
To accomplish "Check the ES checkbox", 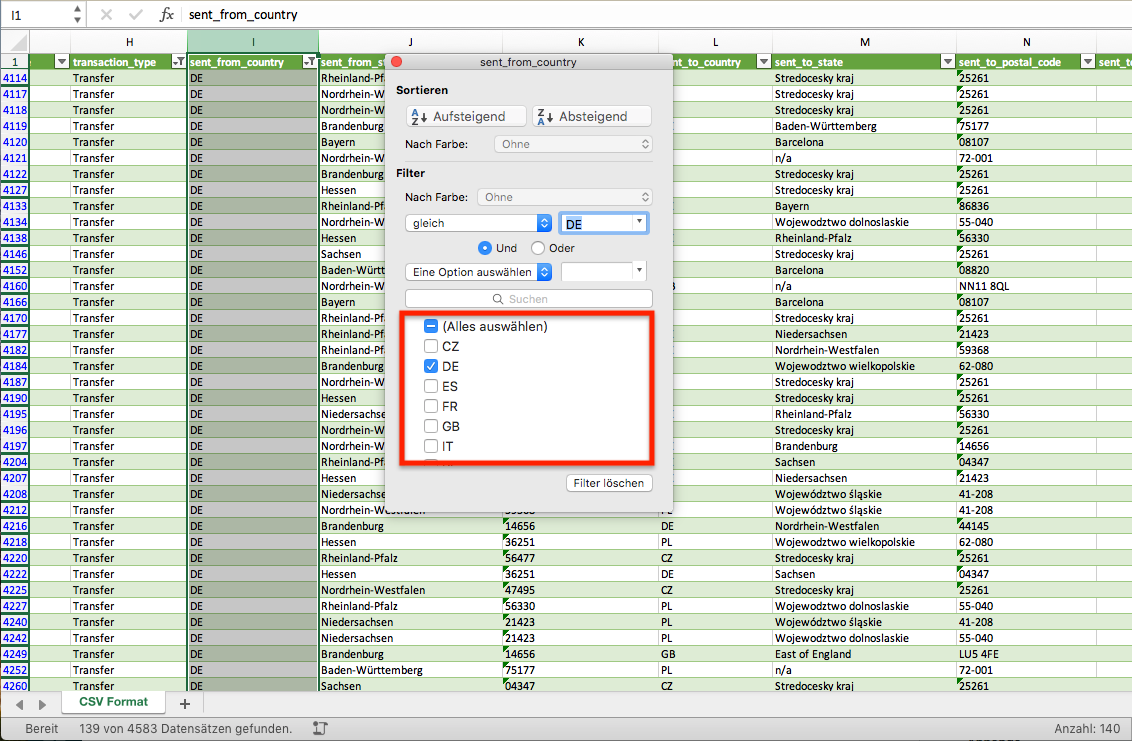I will click(x=431, y=386).
